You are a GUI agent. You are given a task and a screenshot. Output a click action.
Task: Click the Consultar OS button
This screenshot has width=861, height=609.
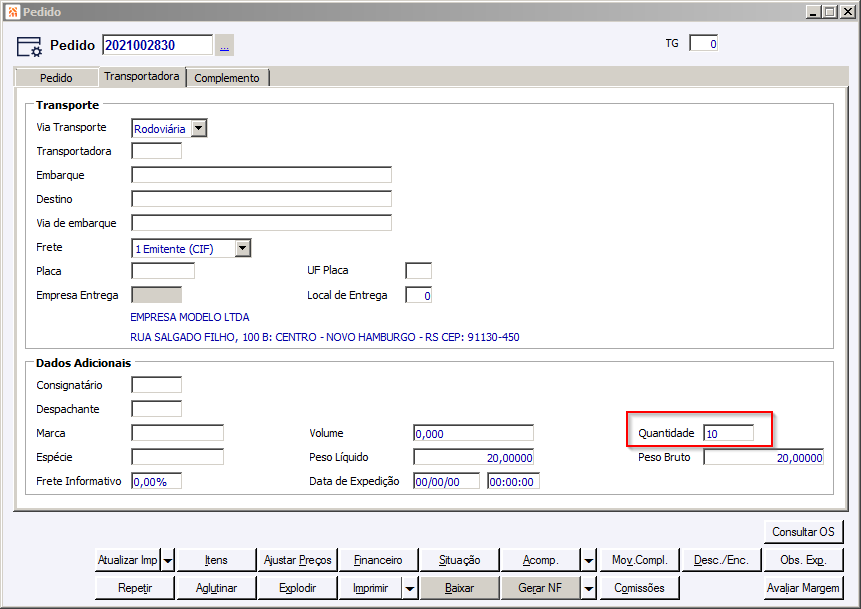pos(803,532)
